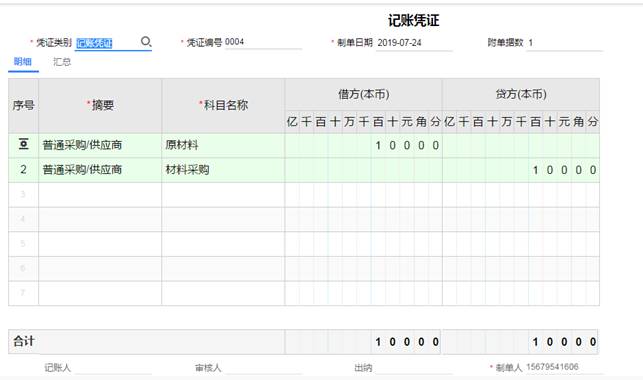Viewport: 643px width, 380px height.
Task: Click the 合计 total label
Action: pos(24,341)
